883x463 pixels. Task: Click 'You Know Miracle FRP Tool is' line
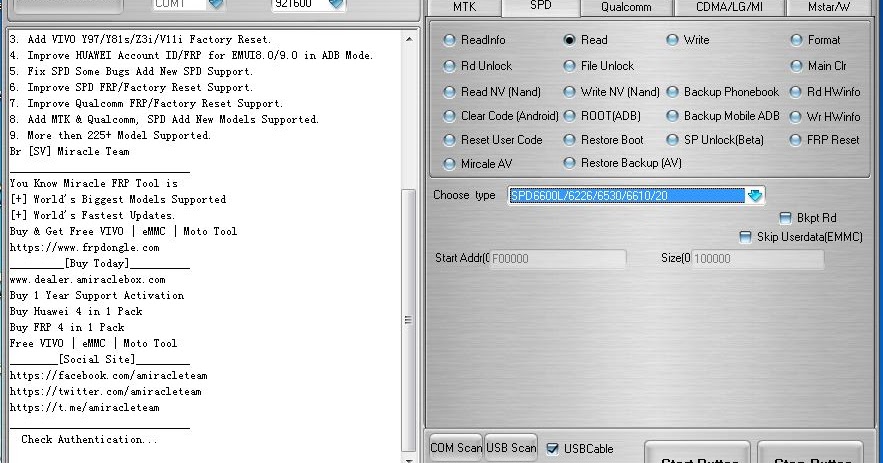(x=93, y=184)
